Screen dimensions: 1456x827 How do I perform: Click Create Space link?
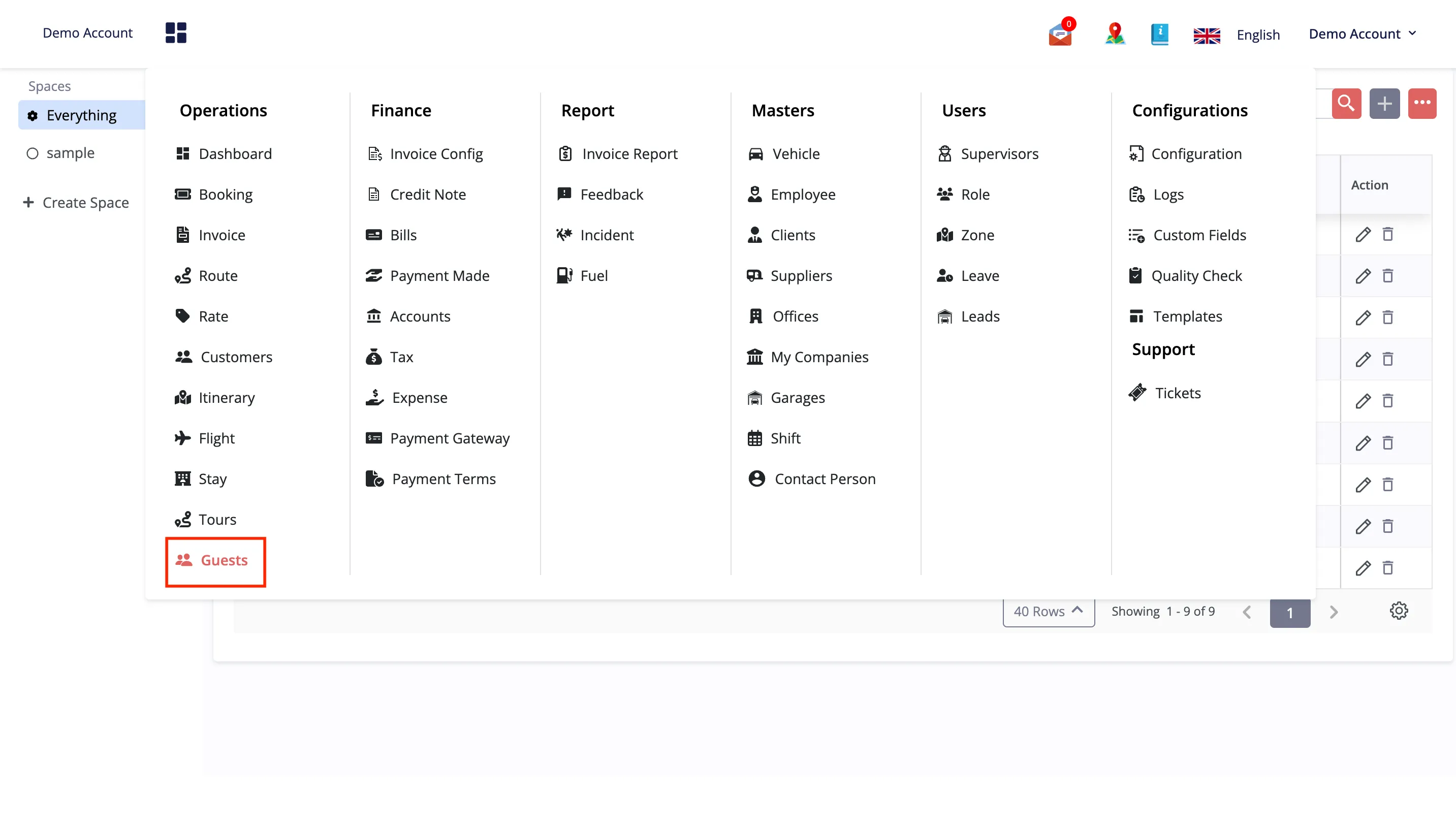click(x=76, y=203)
